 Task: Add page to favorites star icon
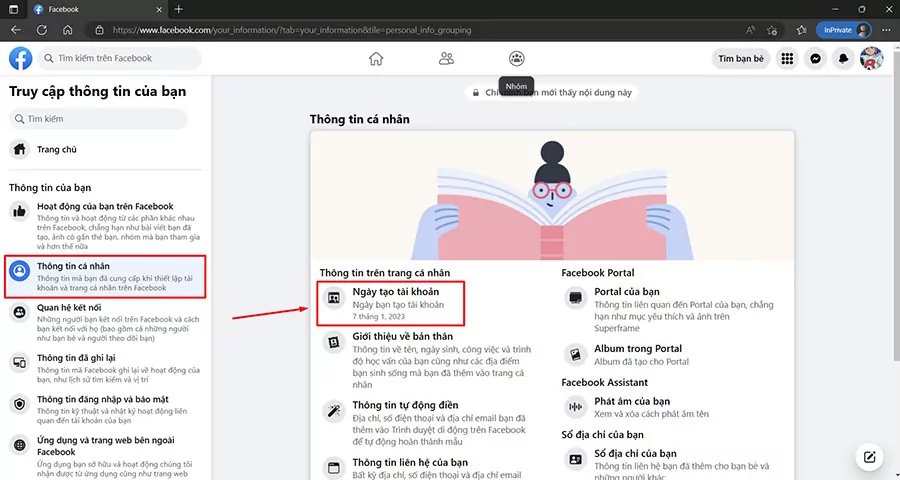click(x=772, y=30)
